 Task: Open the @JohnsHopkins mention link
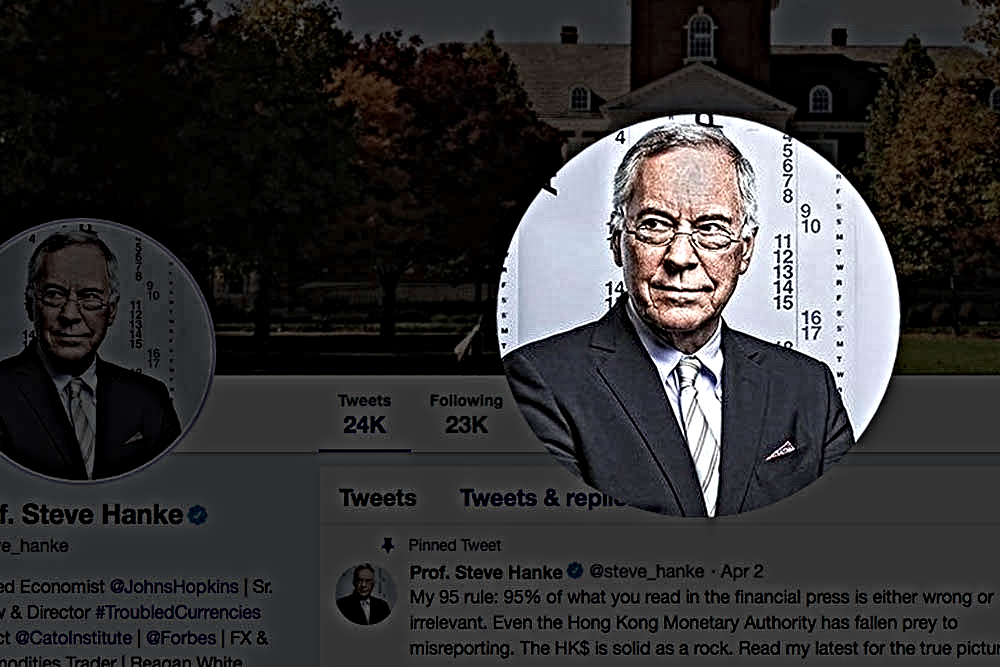[x=174, y=586]
